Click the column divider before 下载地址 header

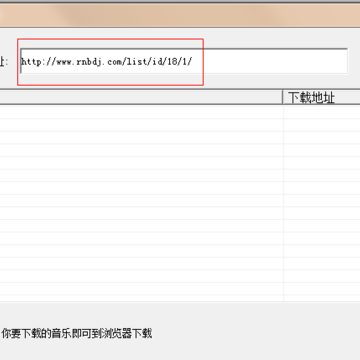click(283, 97)
